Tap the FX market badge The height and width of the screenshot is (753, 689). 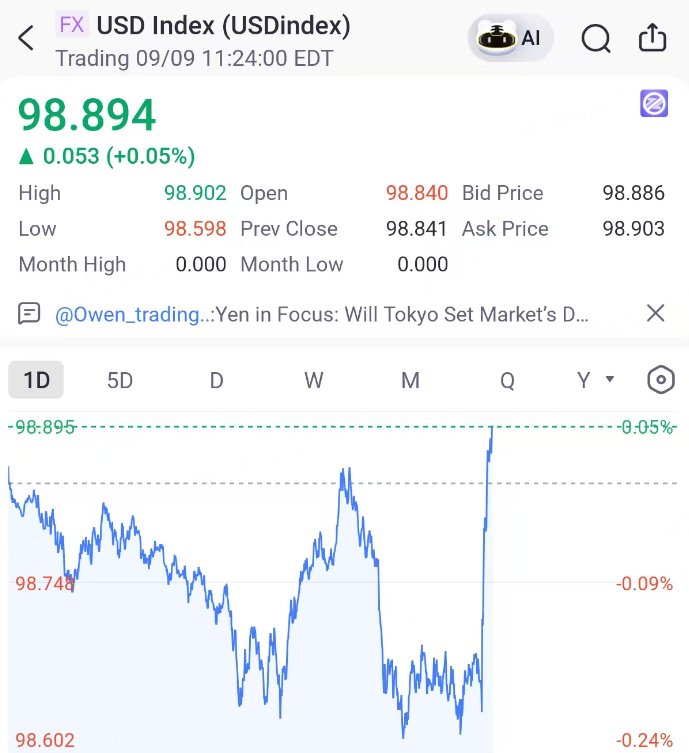(x=72, y=25)
